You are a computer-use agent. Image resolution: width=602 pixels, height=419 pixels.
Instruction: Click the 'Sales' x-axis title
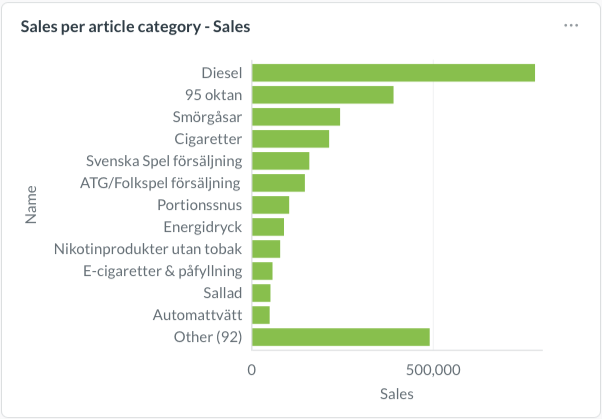pyautogui.click(x=396, y=394)
